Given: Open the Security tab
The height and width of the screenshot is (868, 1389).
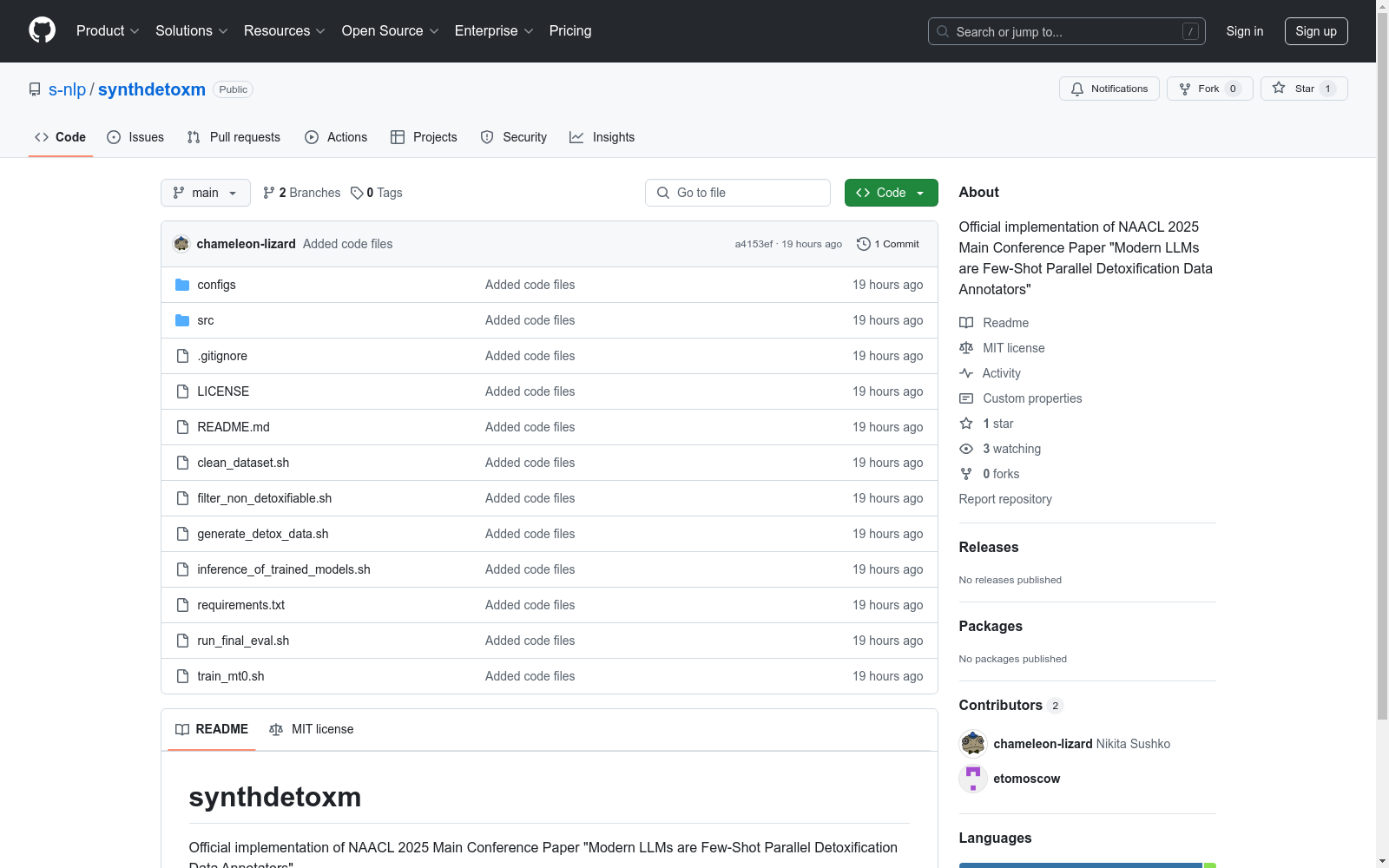Looking at the screenshot, I should pos(514,137).
